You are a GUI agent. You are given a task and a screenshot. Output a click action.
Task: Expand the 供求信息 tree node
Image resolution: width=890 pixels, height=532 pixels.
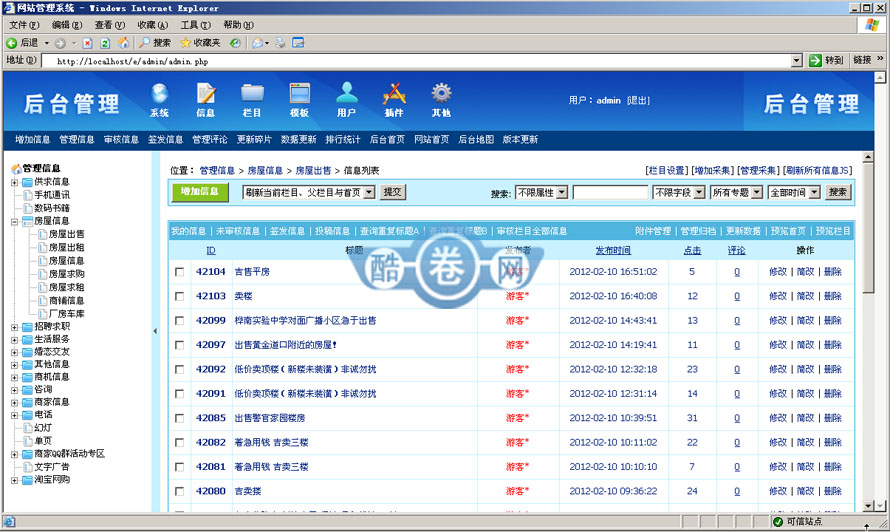[14, 182]
